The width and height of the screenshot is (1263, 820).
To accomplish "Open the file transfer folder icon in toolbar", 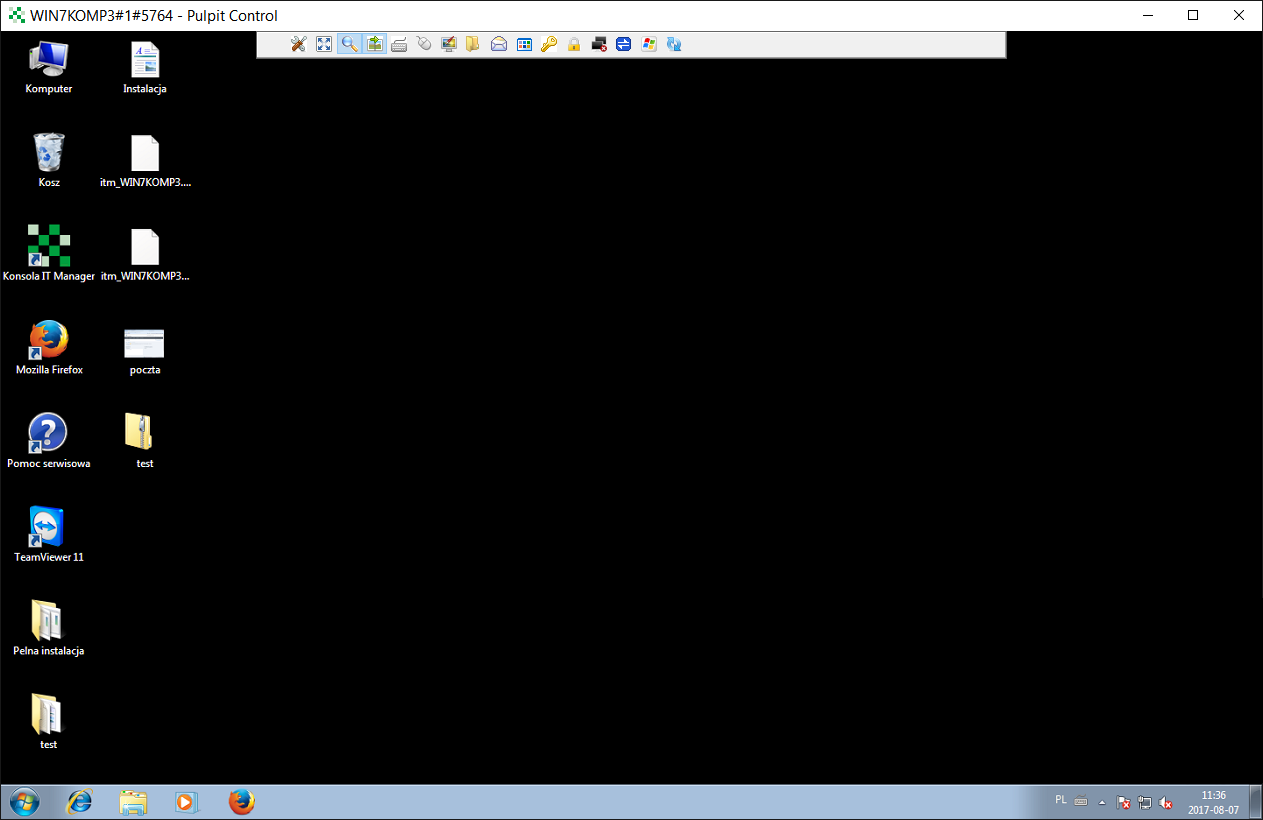I will point(473,44).
